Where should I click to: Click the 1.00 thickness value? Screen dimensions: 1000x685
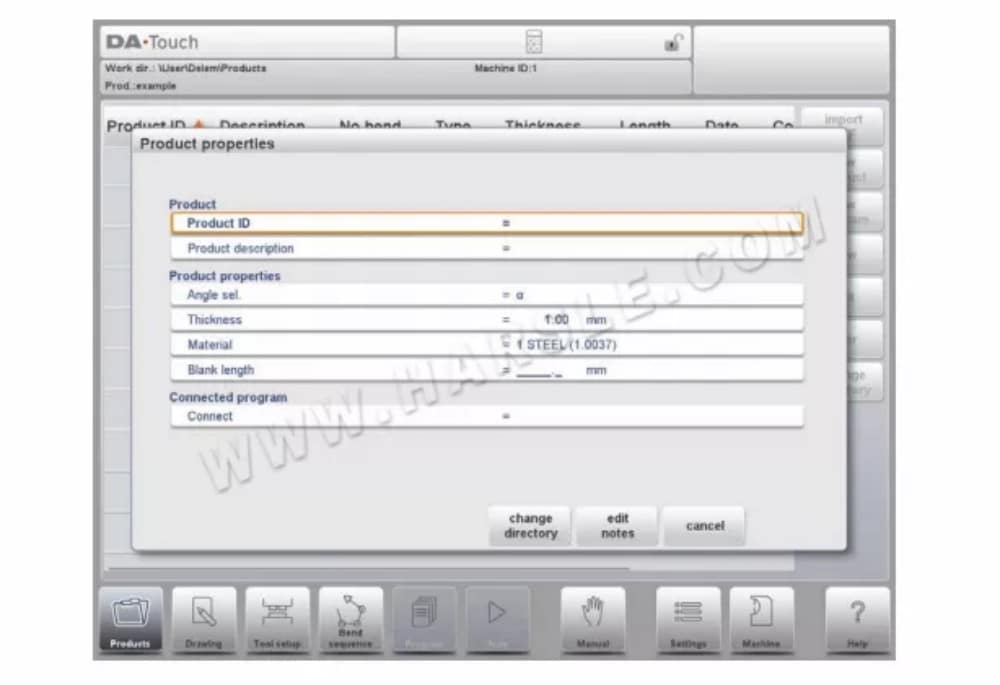[x=556, y=320]
